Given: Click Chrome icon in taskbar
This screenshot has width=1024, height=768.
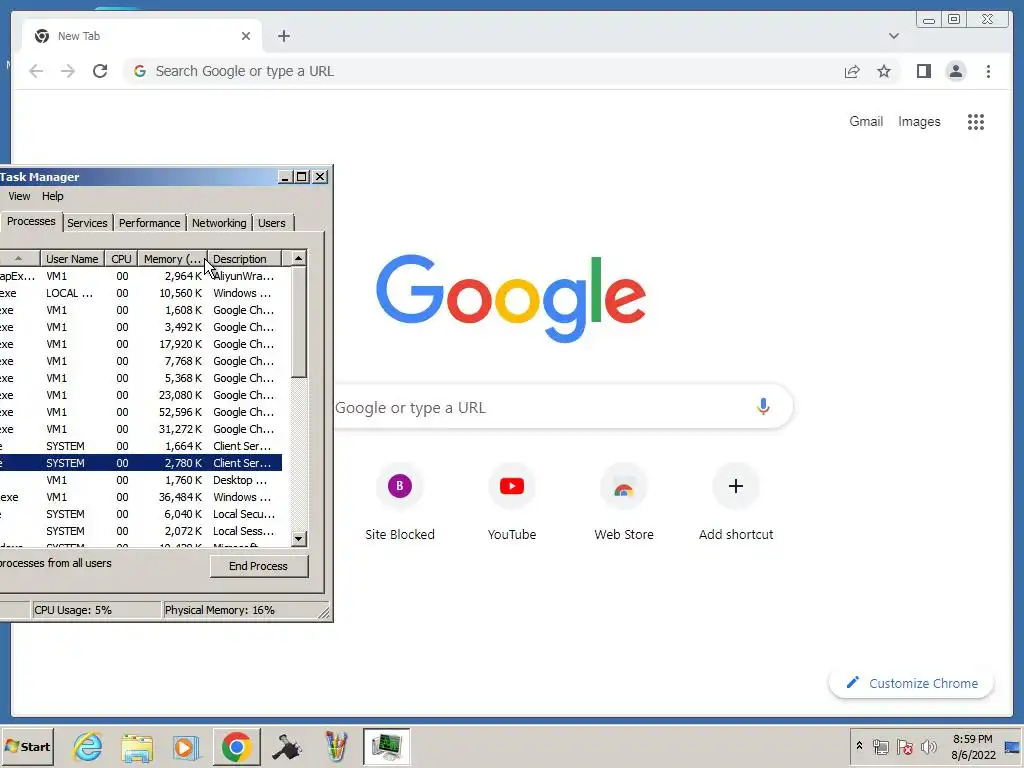Looking at the screenshot, I should pos(236,746).
